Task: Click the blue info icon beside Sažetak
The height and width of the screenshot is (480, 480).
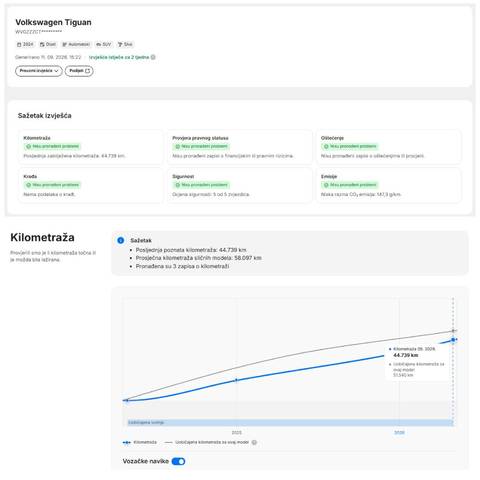Action: point(121,240)
